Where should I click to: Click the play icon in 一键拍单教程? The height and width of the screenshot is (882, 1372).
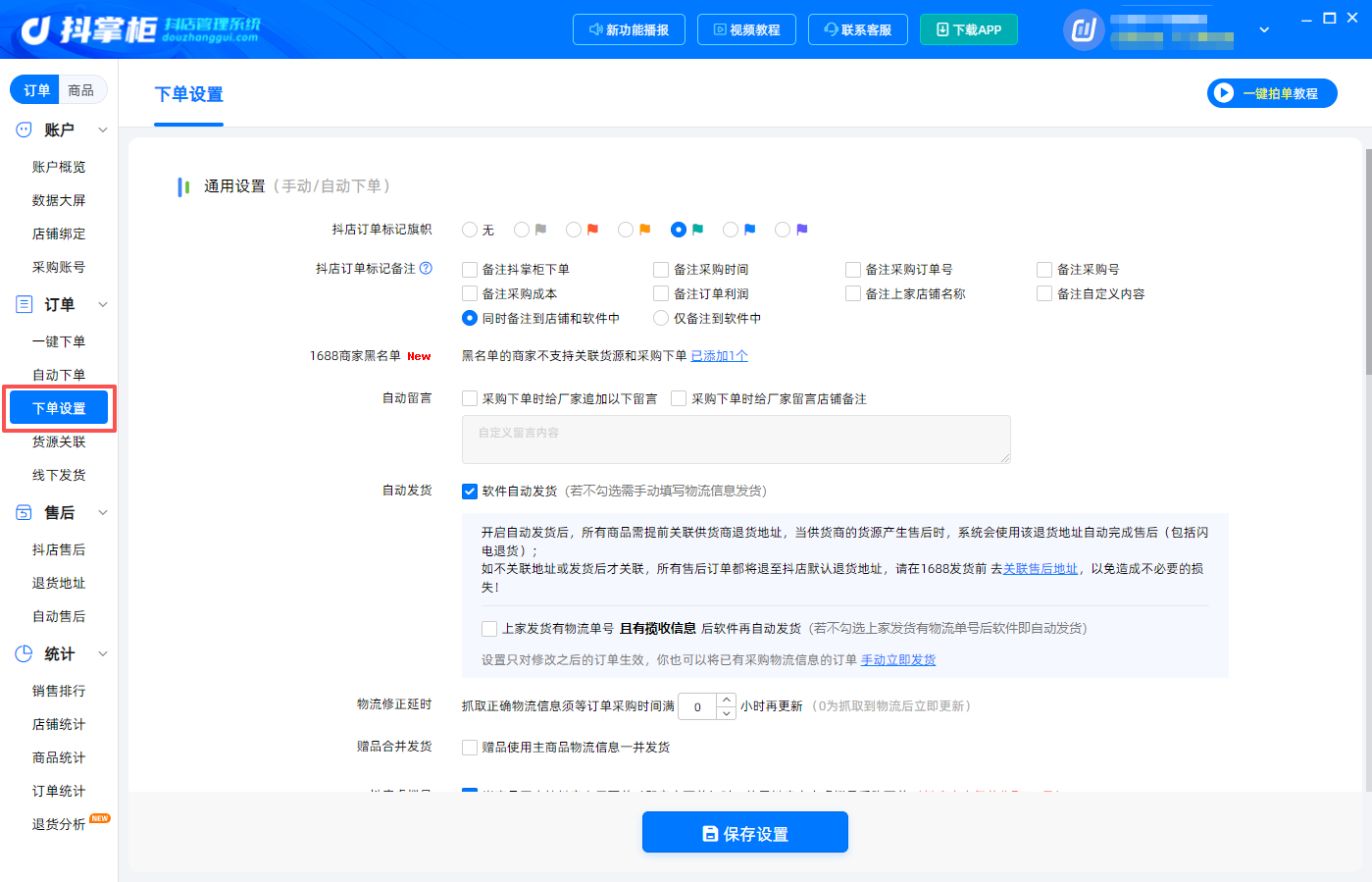(1223, 93)
